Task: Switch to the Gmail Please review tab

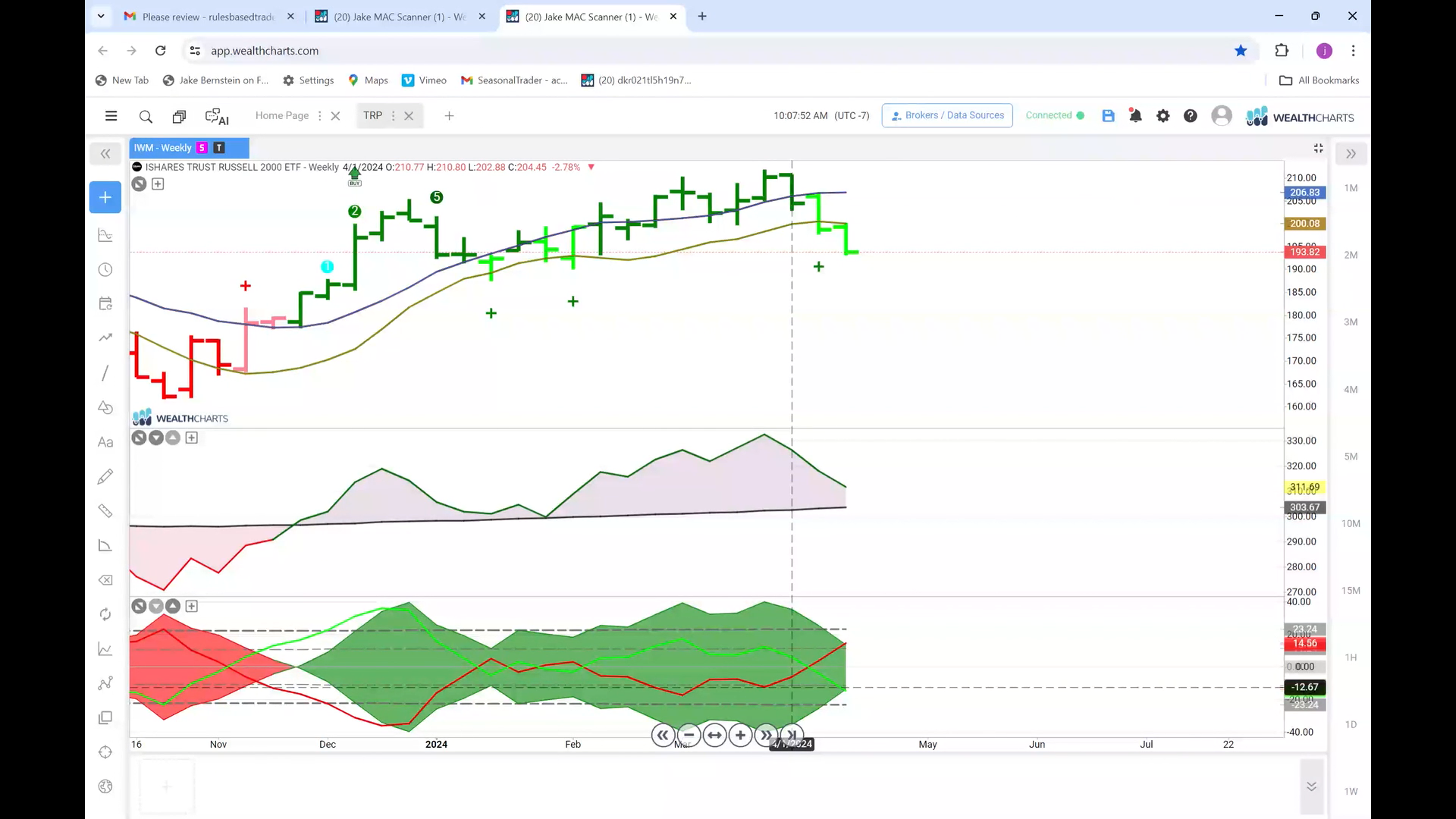Action: (208, 17)
